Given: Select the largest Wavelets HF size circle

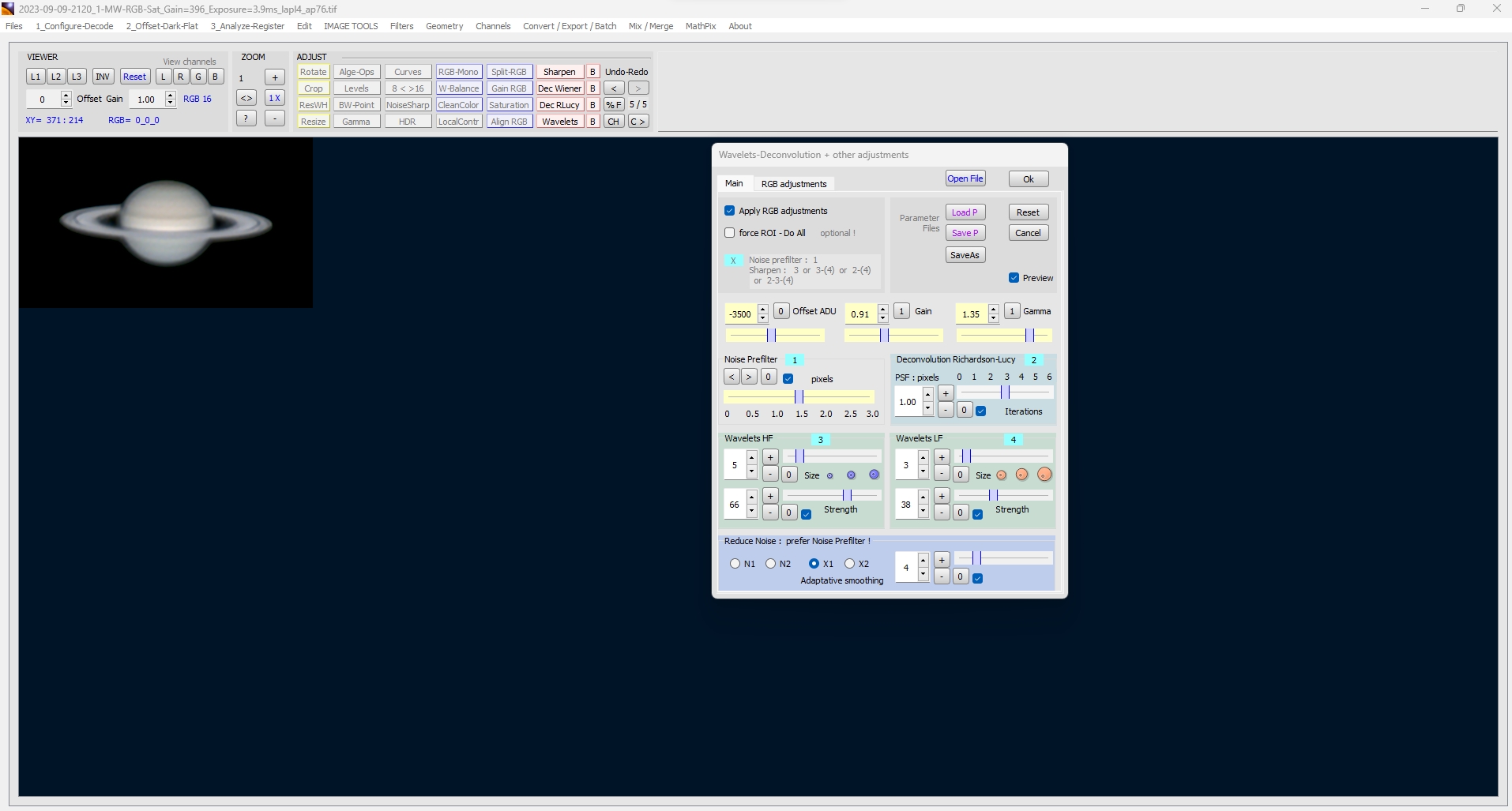Looking at the screenshot, I should (874, 475).
